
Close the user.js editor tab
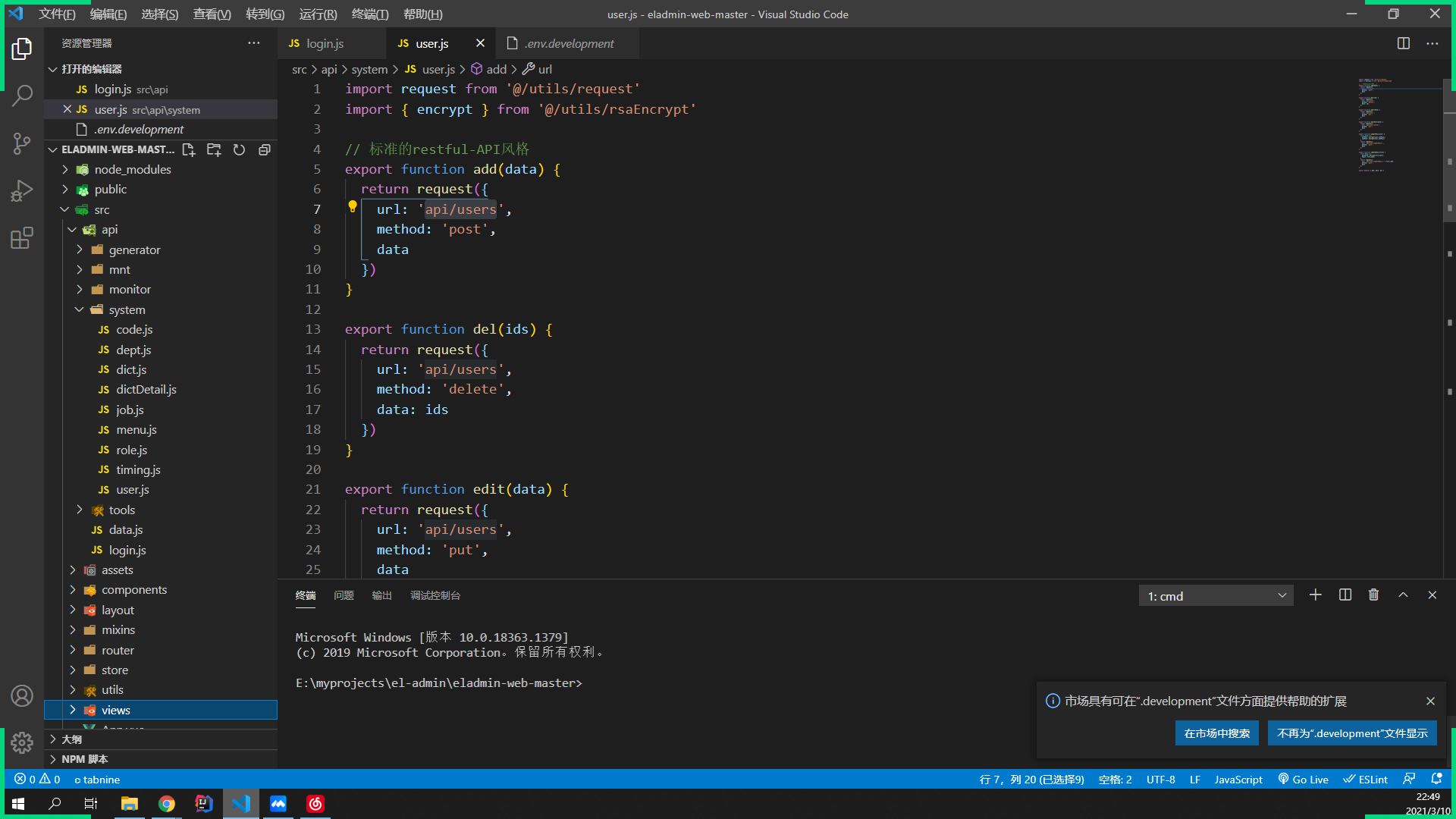pos(480,43)
